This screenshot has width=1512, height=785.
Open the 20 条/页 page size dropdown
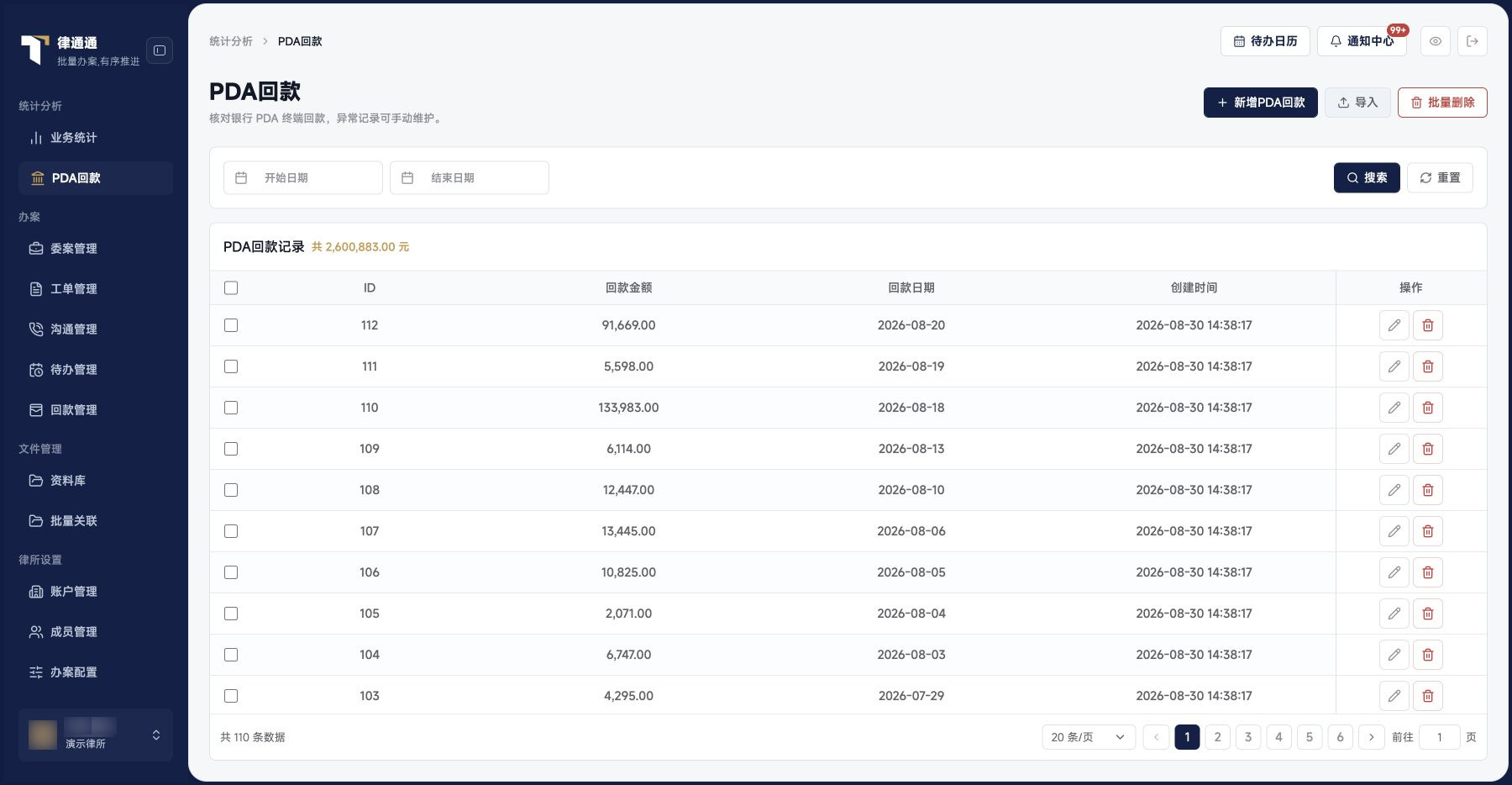click(x=1089, y=737)
